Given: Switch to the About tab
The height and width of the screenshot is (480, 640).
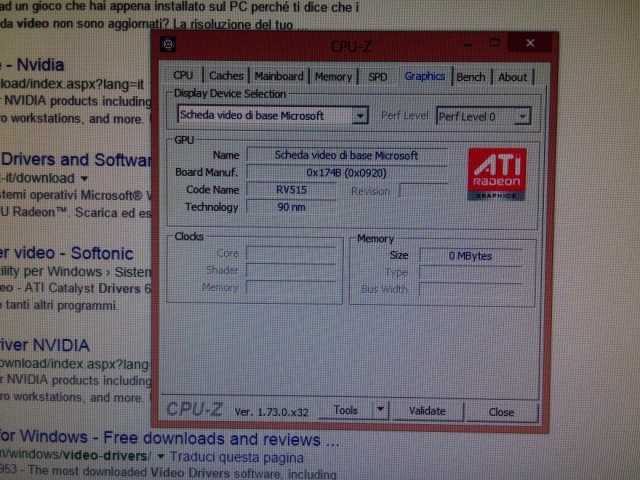Looking at the screenshot, I should [513, 77].
